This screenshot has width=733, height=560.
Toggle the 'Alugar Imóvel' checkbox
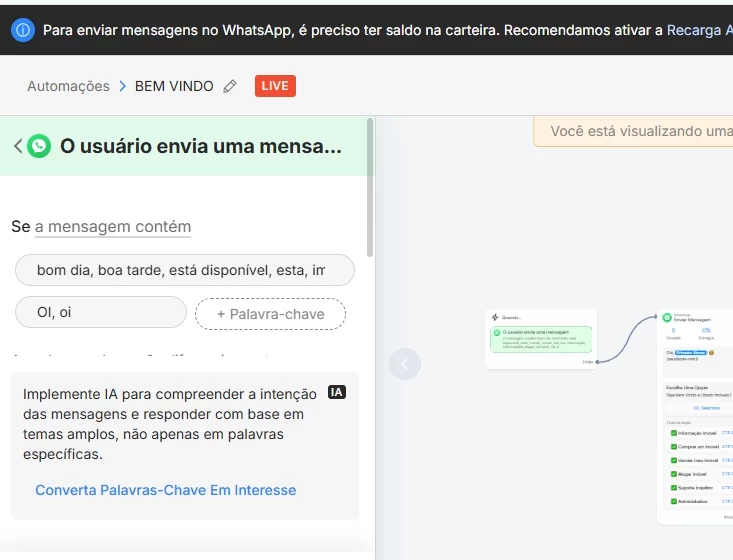tap(674, 474)
